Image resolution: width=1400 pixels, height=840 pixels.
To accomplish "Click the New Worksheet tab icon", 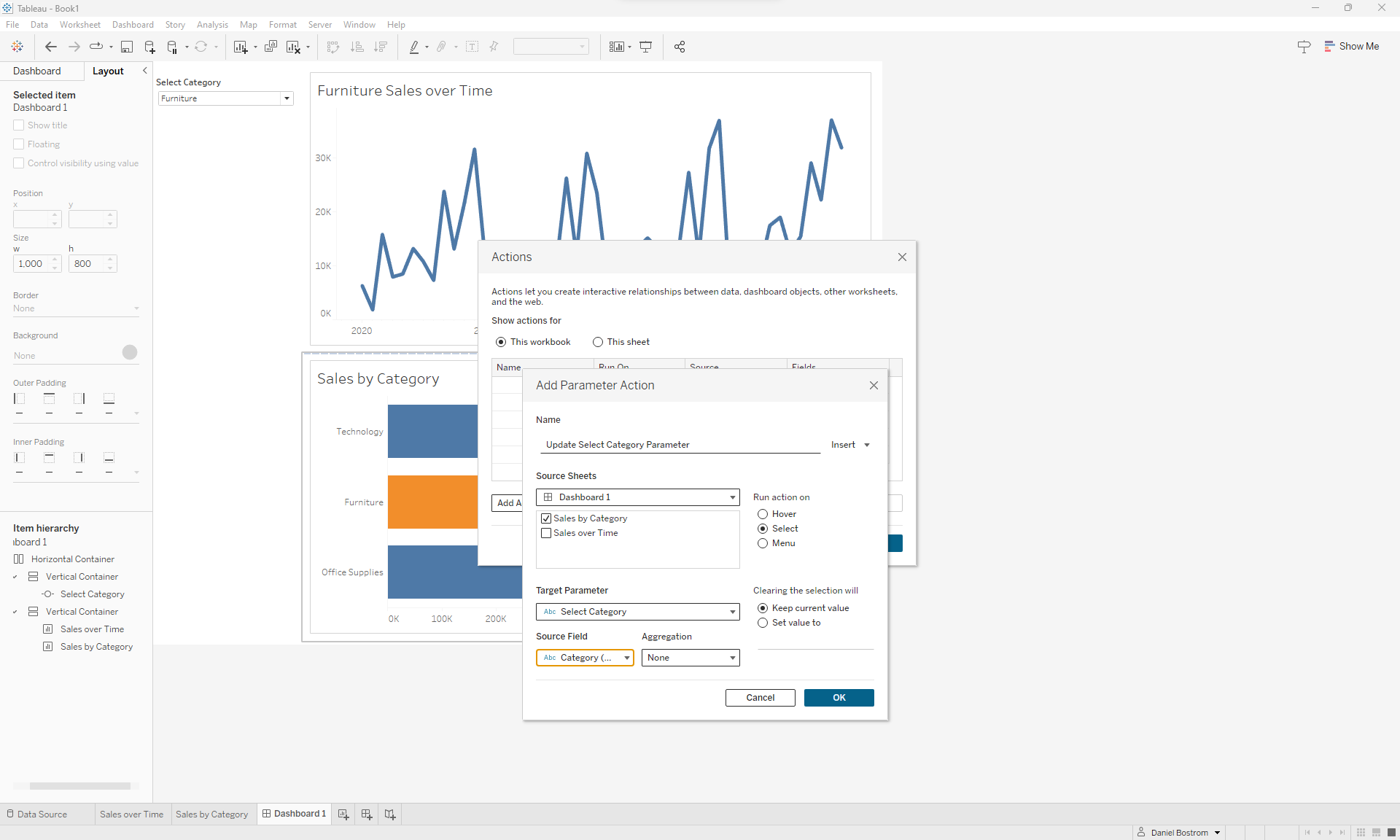I will pyautogui.click(x=343, y=814).
